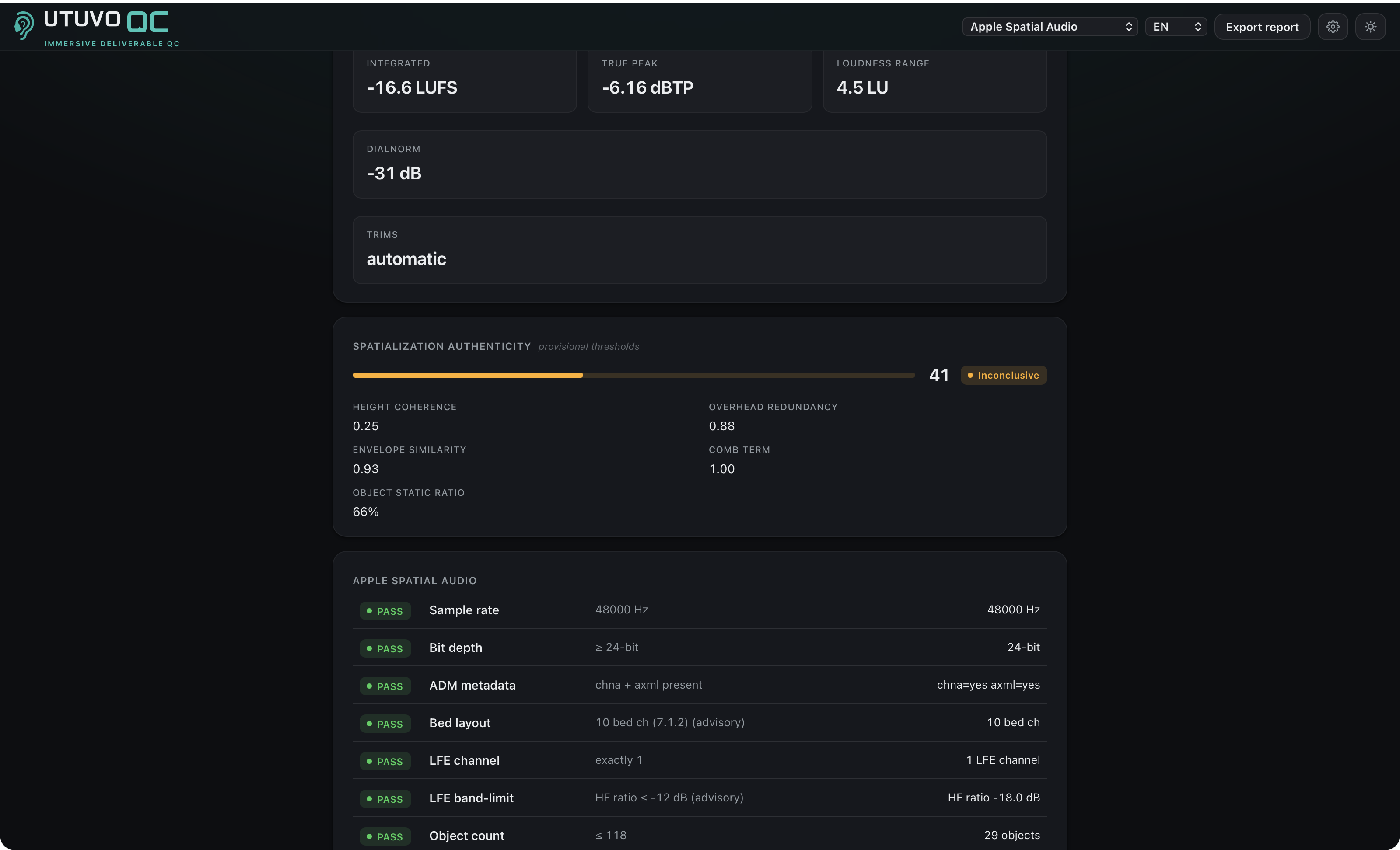This screenshot has width=1400, height=850.
Task: Click the Comb Term value 1.00
Action: click(x=721, y=469)
